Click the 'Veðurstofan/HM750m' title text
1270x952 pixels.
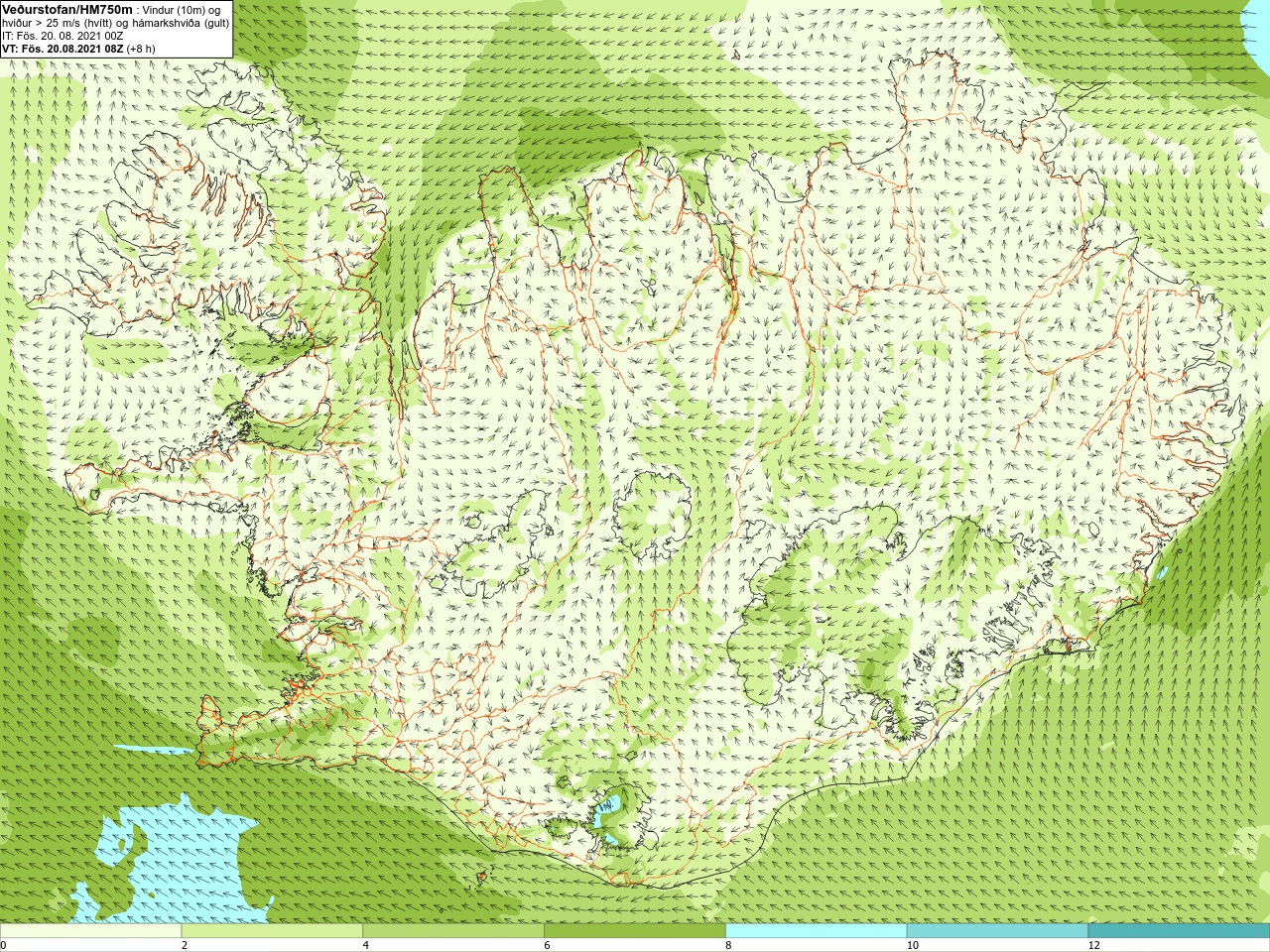[x=67, y=9]
